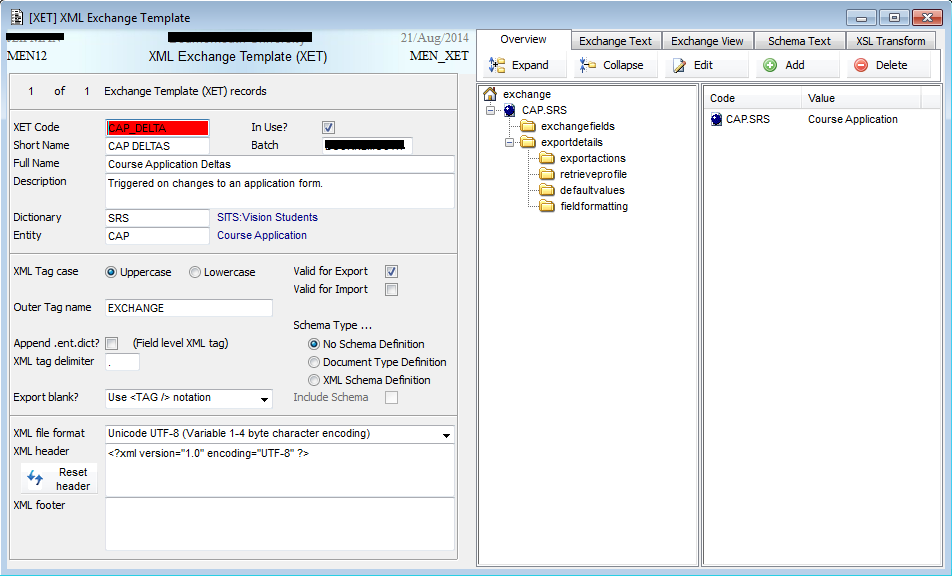Select the exchange home icon in tree
Screen dimensions: 952x576
[490, 94]
